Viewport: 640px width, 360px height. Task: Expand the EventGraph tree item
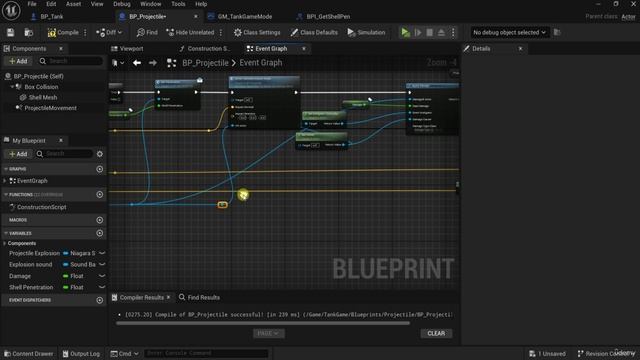tap(4, 181)
